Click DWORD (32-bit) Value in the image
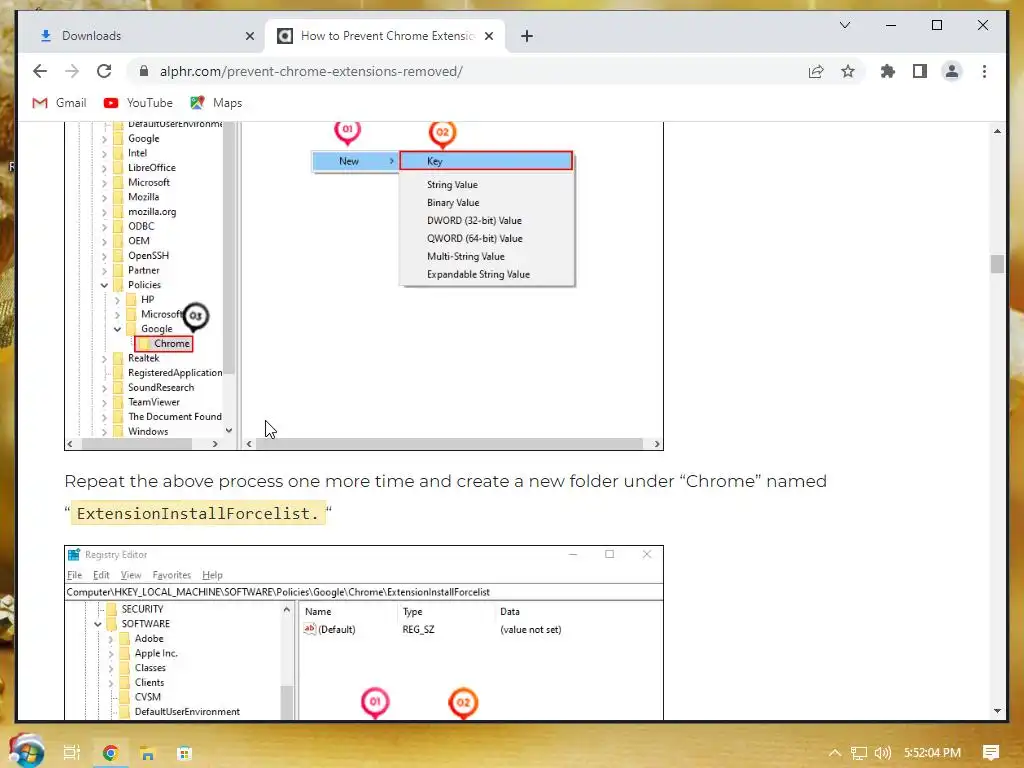Image resolution: width=1024 pixels, height=768 pixels. pyautogui.click(x=474, y=221)
